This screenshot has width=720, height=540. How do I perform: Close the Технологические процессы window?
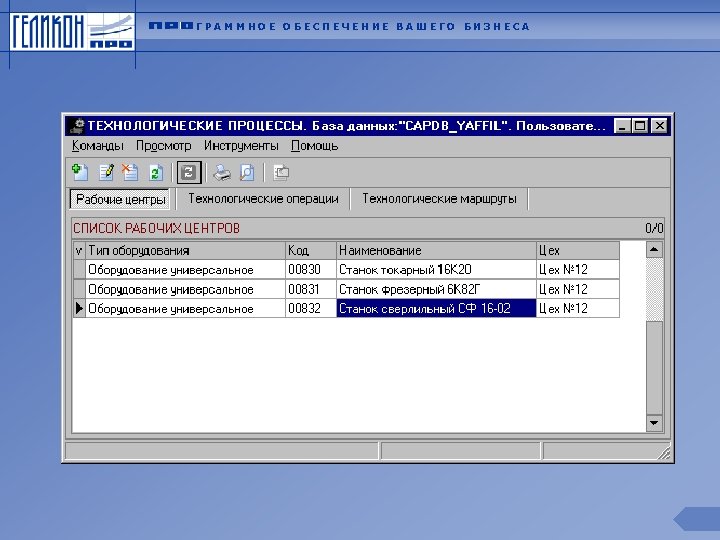pos(659,126)
